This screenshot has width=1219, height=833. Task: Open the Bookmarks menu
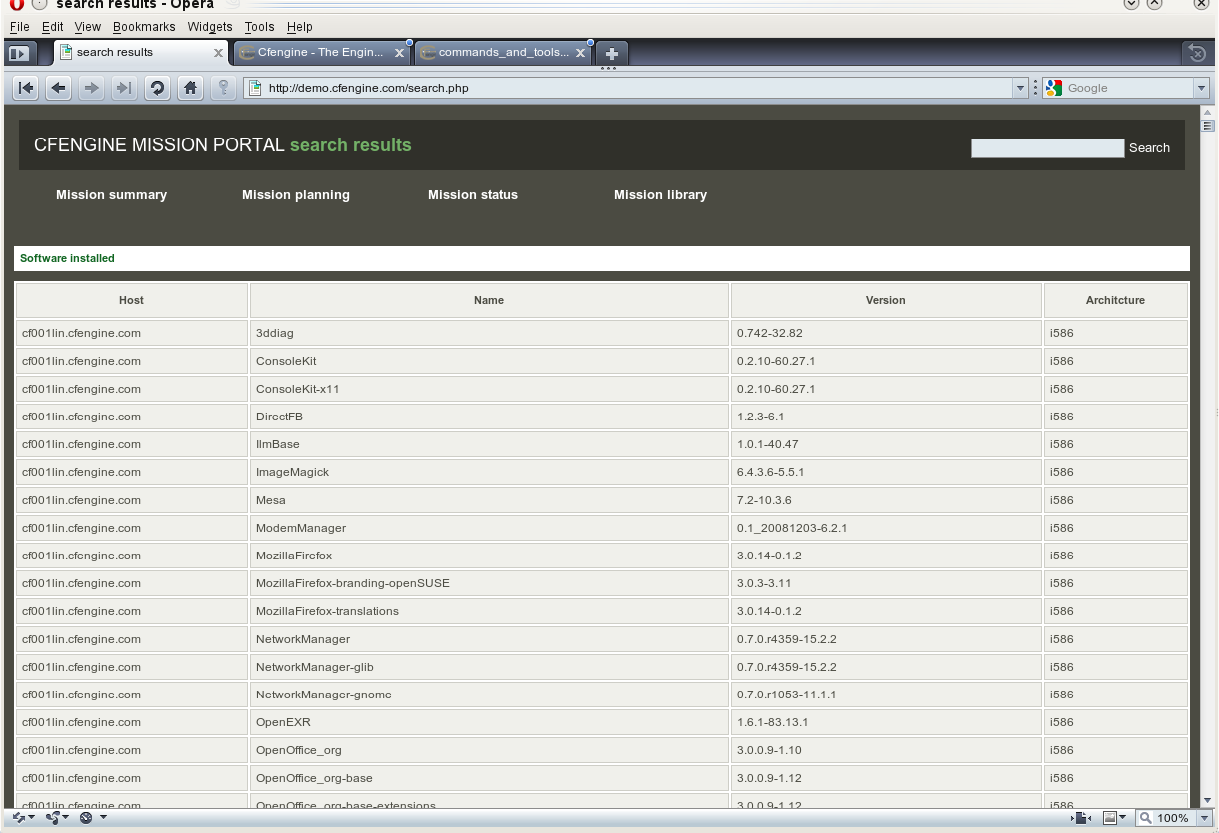[x=144, y=27]
